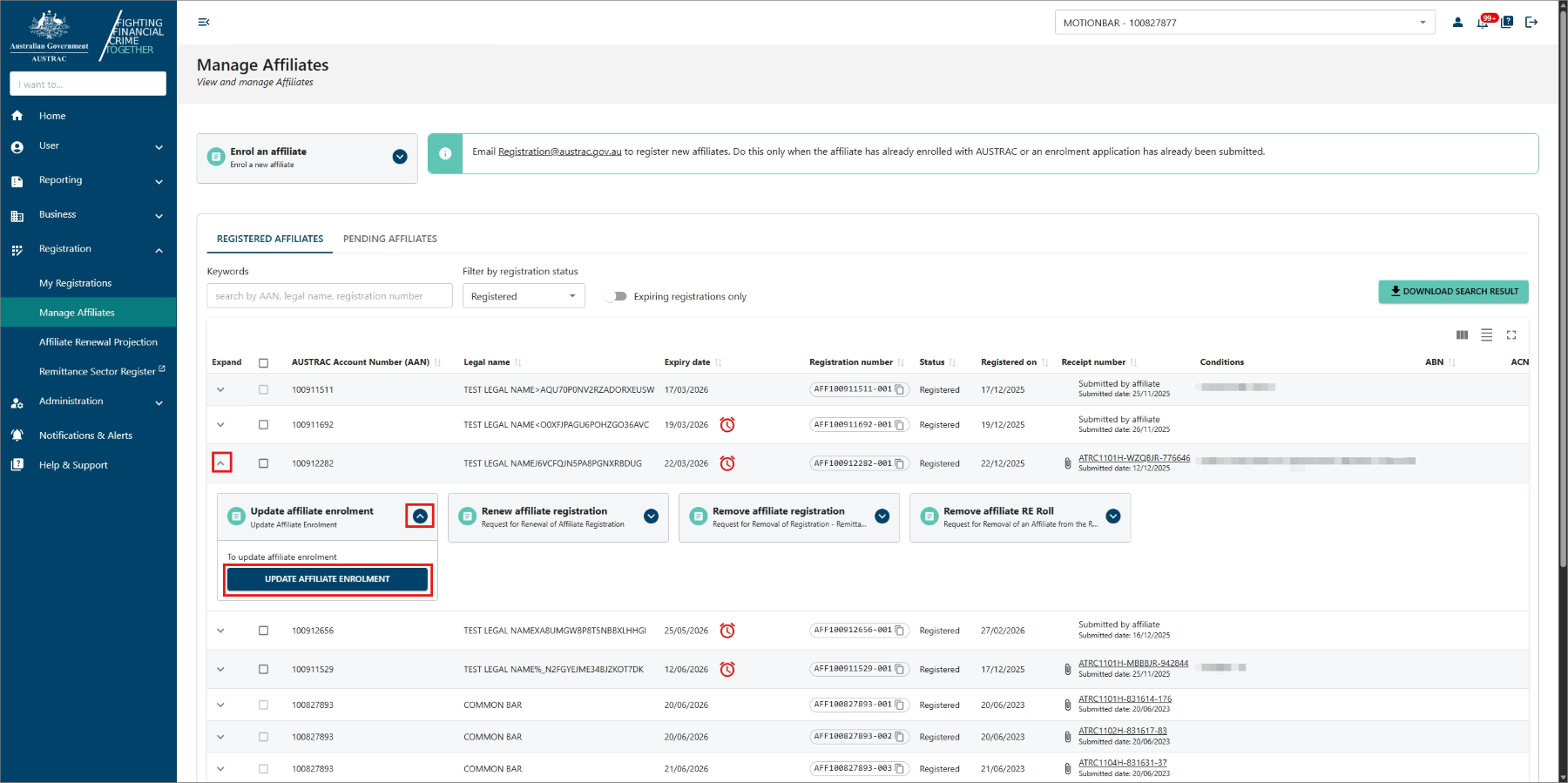Click the logout icon in the header
The image size is (1568, 783).
pos(1531,23)
